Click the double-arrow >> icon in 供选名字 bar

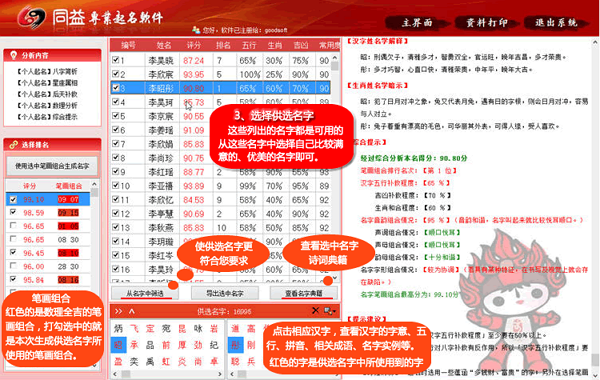pos(119,312)
